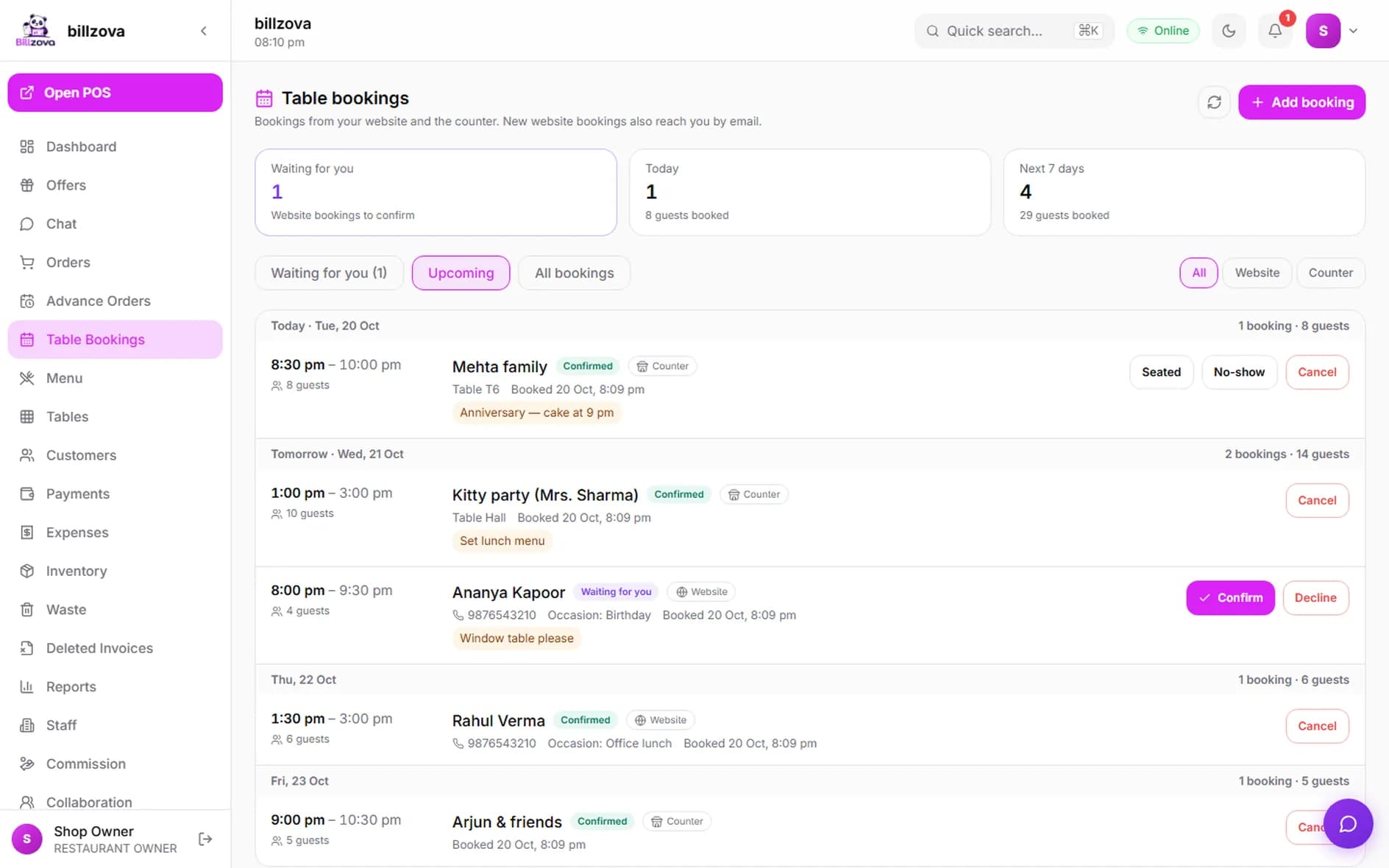Open Deleted Invoices in the sidebar

(116, 648)
